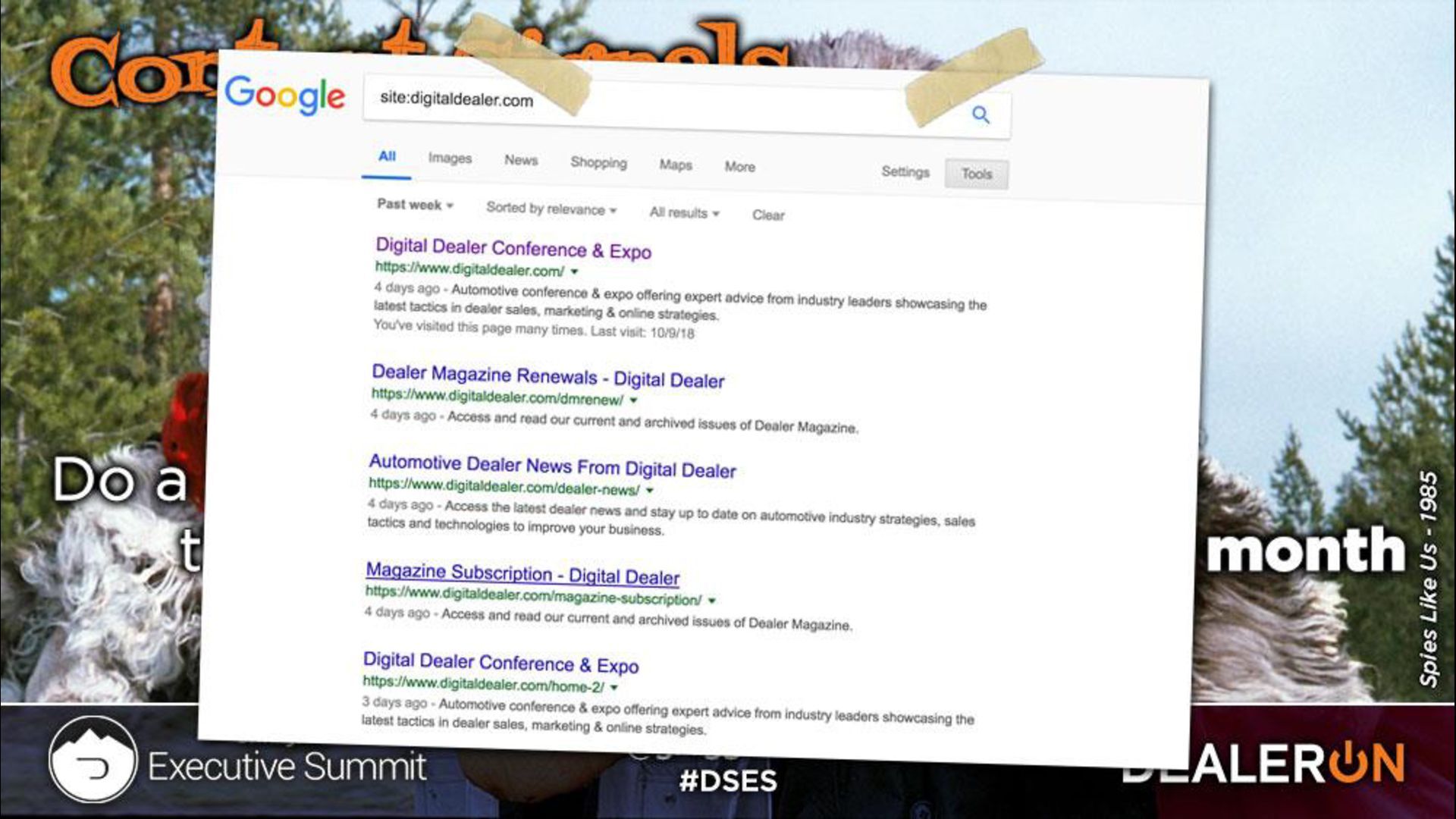Screen dimensions: 1456x819
Task: Click the https://www.digitaldealer.com/home-2/ URL text
Action: pos(483,683)
